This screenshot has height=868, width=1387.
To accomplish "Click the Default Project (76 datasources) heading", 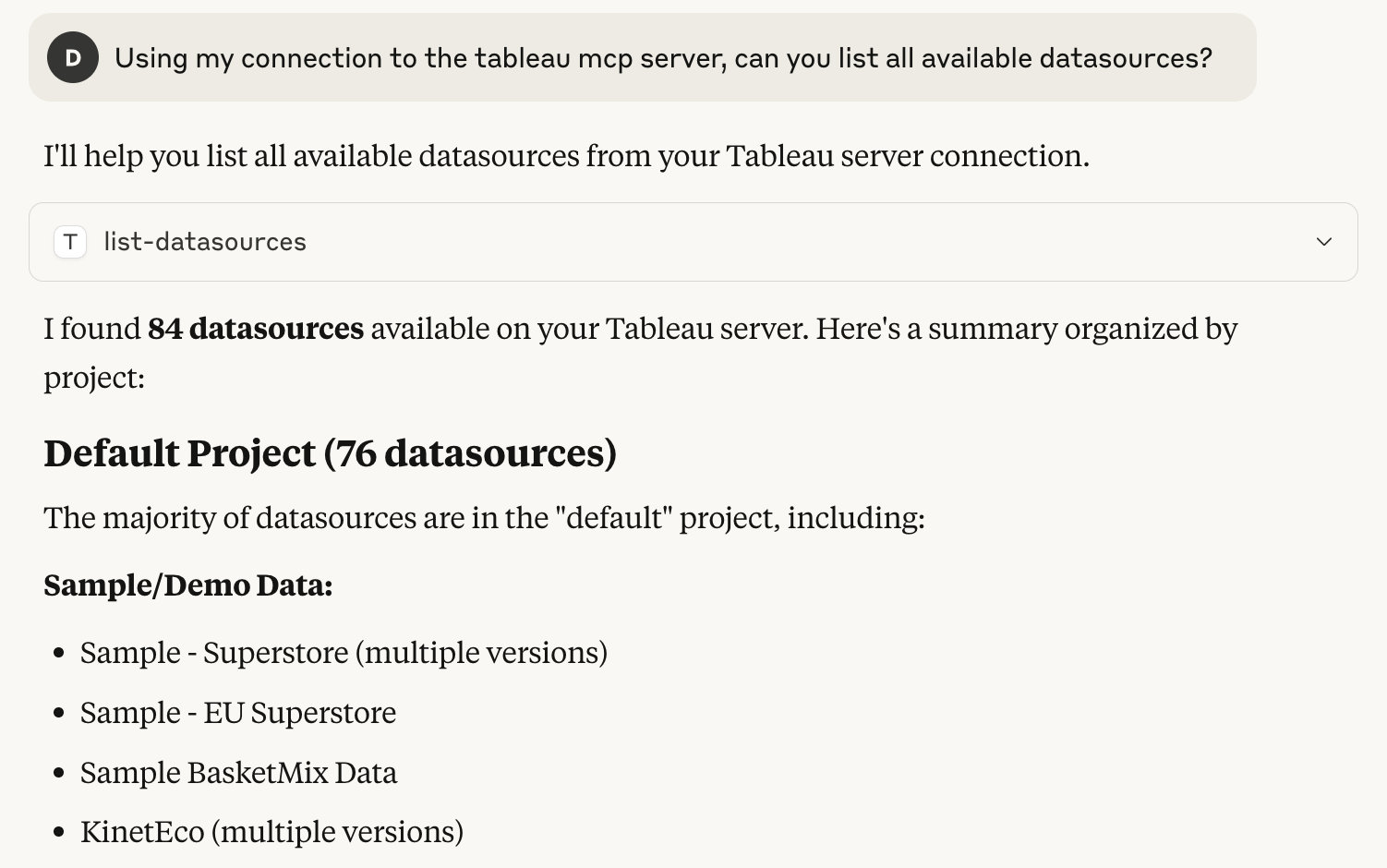I will [x=330, y=452].
